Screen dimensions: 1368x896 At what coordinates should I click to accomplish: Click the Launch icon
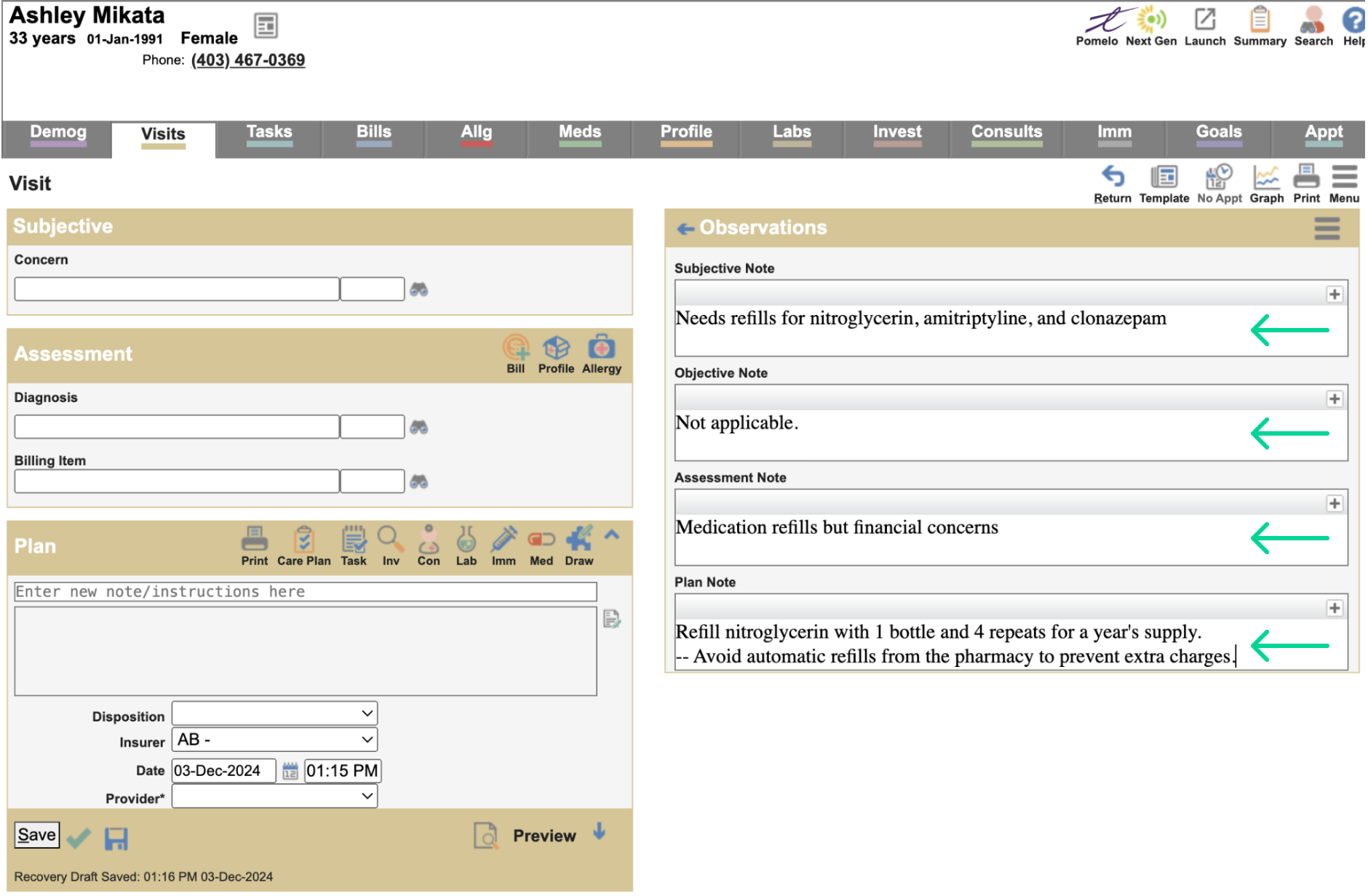[1205, 28]
